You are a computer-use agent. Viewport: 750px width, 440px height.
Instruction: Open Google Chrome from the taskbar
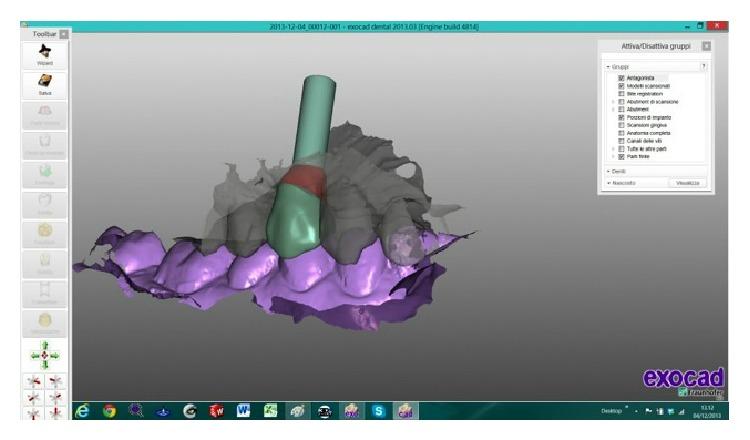109,411
